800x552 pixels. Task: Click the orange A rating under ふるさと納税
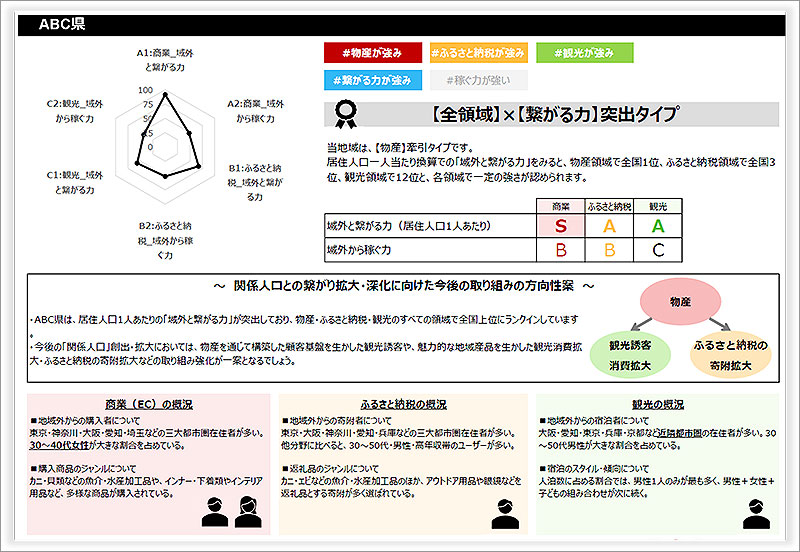pyautogui.click(x=608, y=226)
